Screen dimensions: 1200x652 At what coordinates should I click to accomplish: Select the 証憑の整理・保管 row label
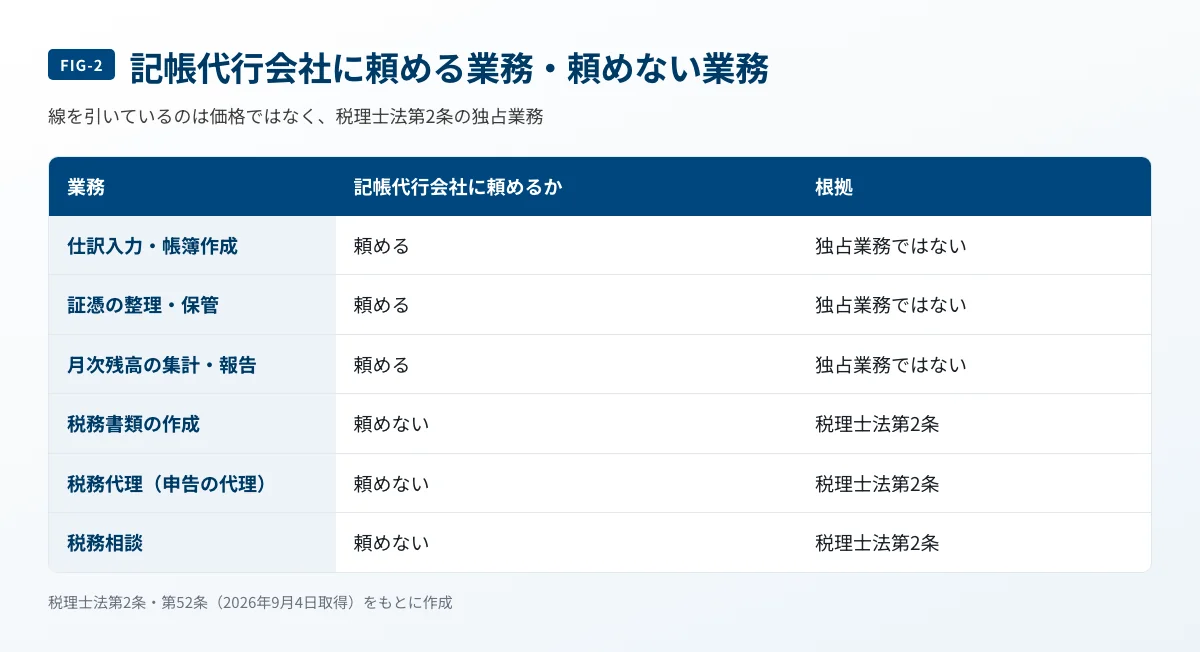coord(143,305)
